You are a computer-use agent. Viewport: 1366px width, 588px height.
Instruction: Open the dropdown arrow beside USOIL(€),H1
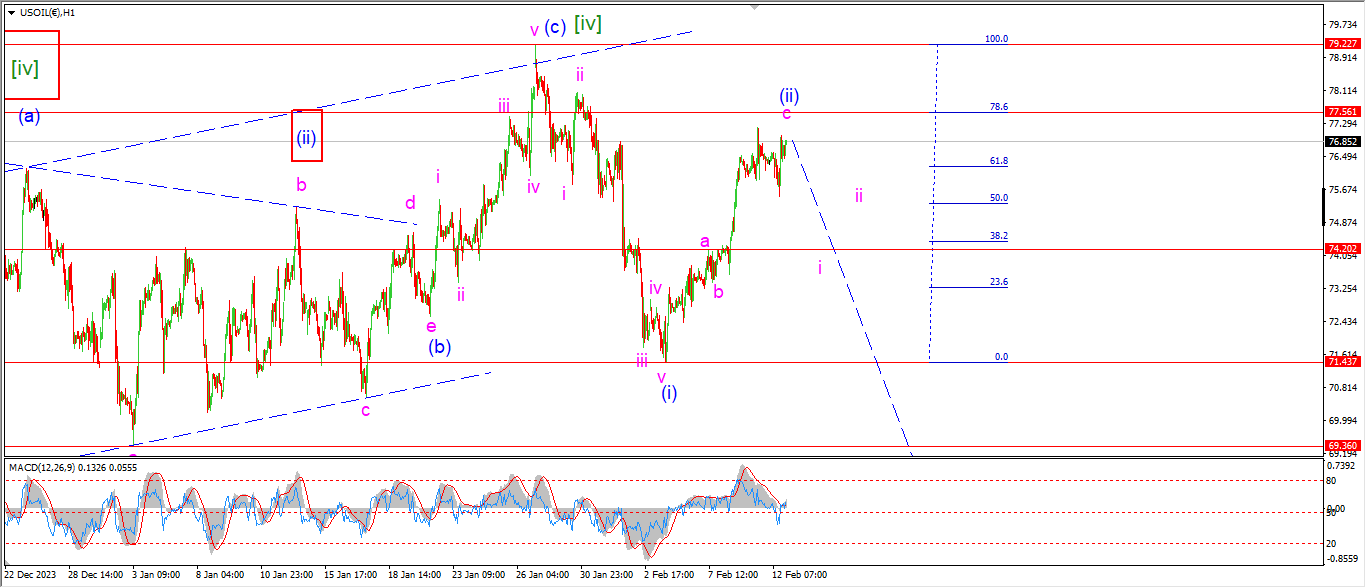[x=11, y=13]
